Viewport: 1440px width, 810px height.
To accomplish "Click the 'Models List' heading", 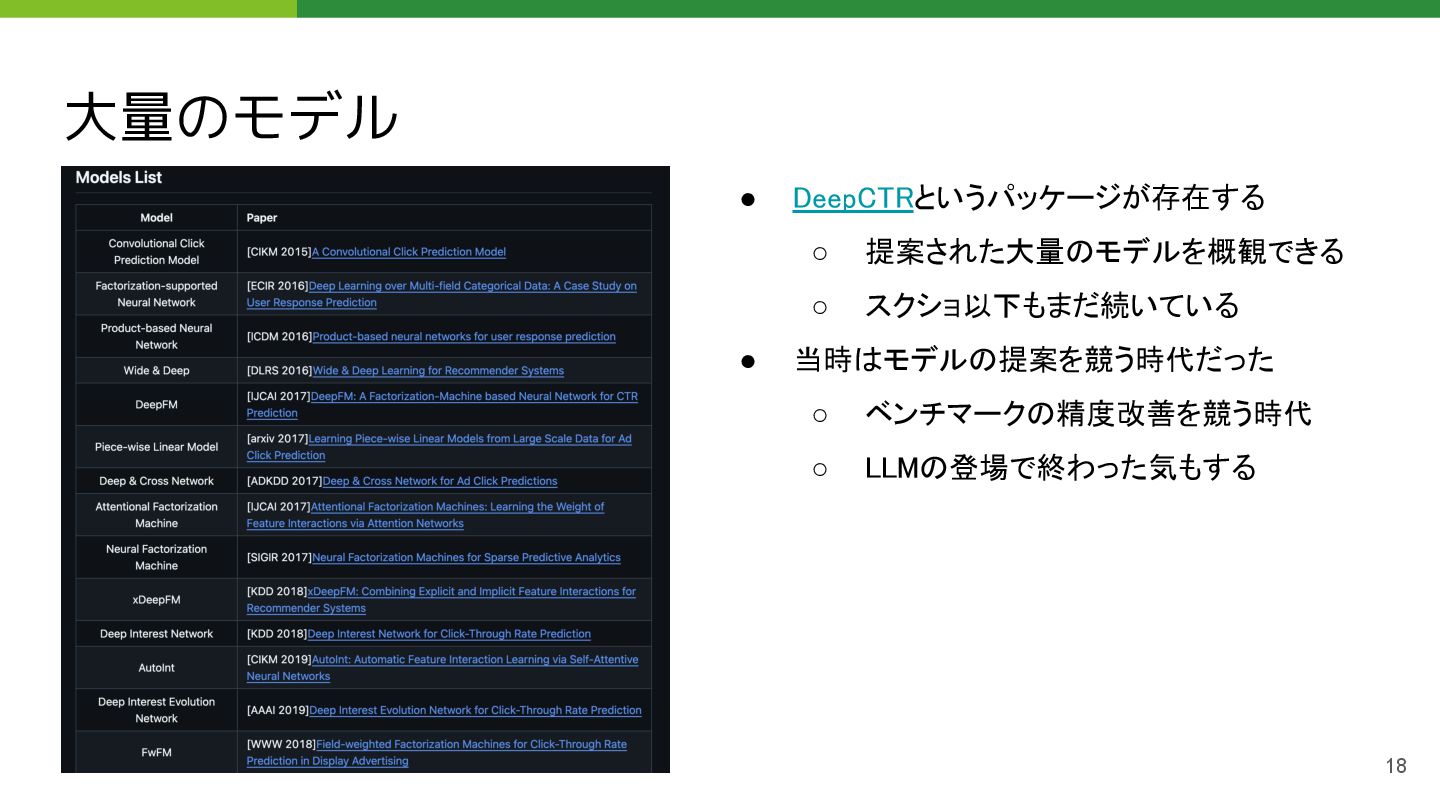I will coord(119,178).
